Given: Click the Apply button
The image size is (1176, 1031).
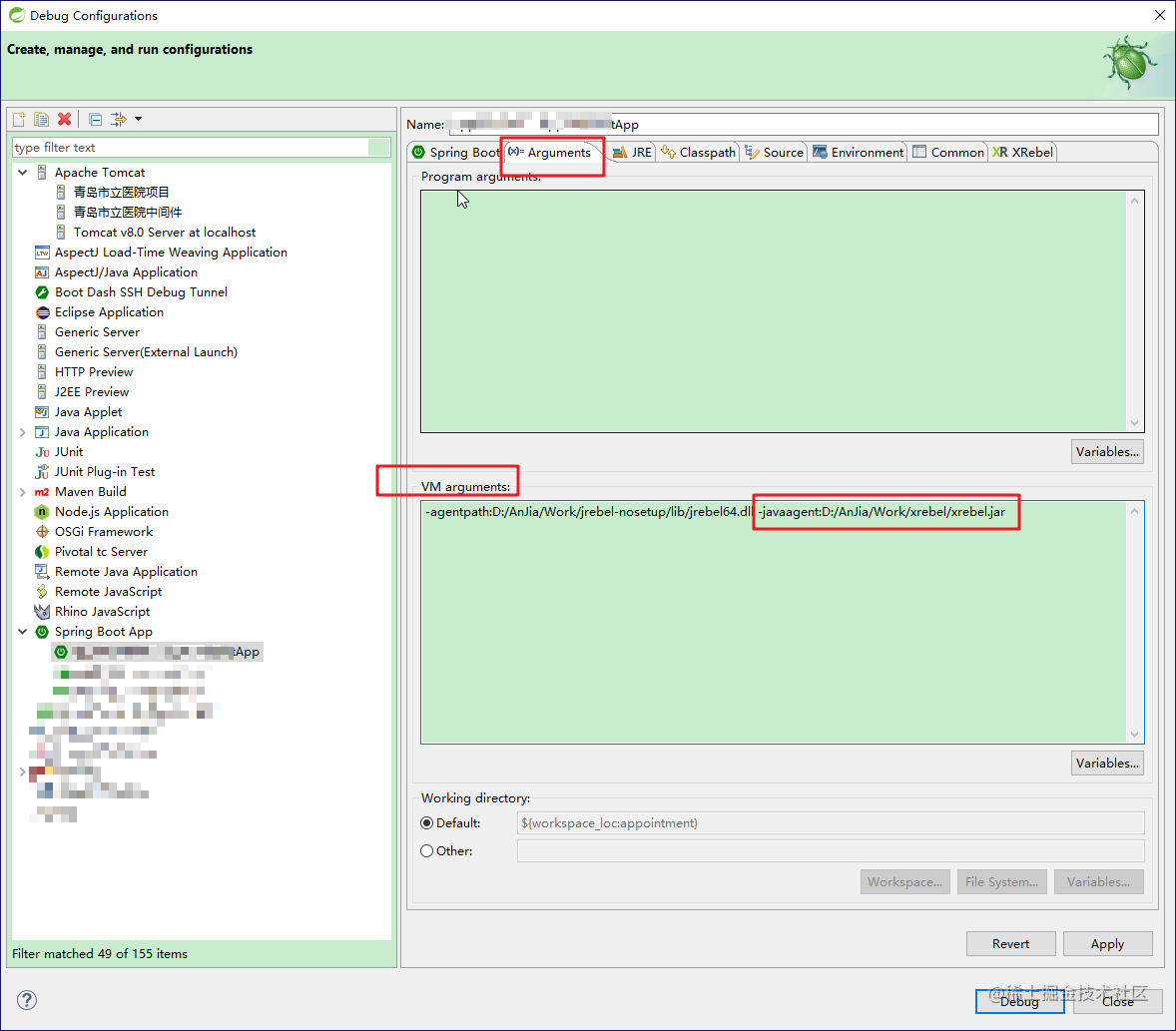Looking at the screenshot, I should (1107, 944).
